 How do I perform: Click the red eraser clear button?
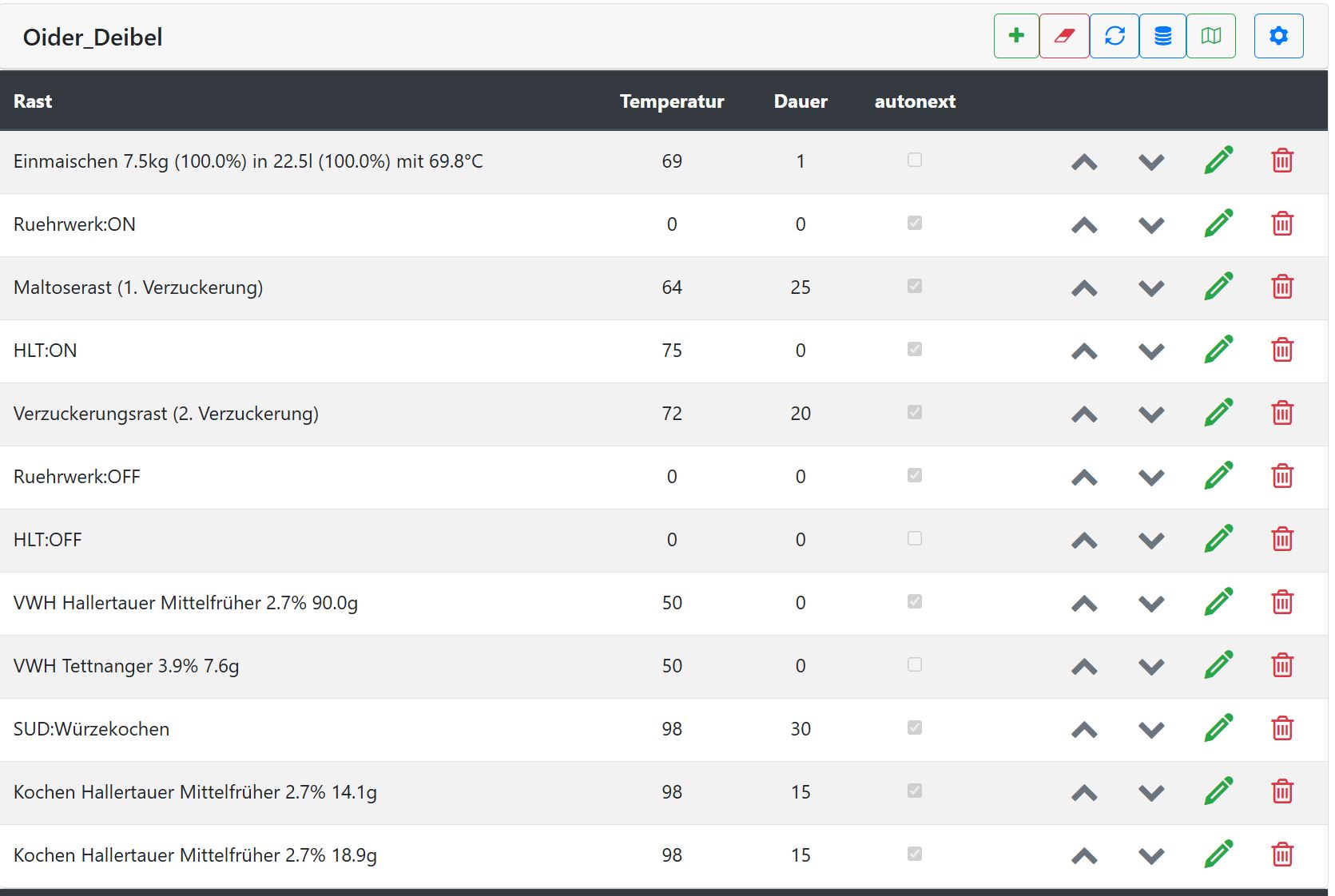pyautogui.click(x=1064, y=36)
